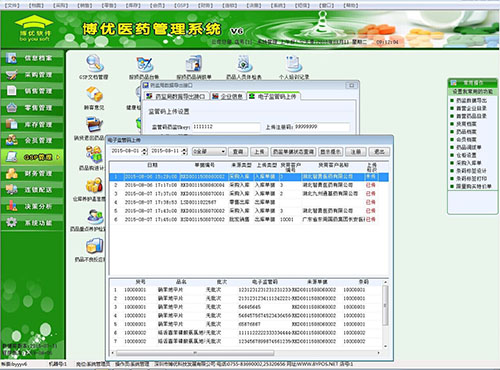Image resolution: width=500 pixels, height=370 pixels.
Task: Open 决策分析 in the left sidebar
Action: (x=32, y=206)
